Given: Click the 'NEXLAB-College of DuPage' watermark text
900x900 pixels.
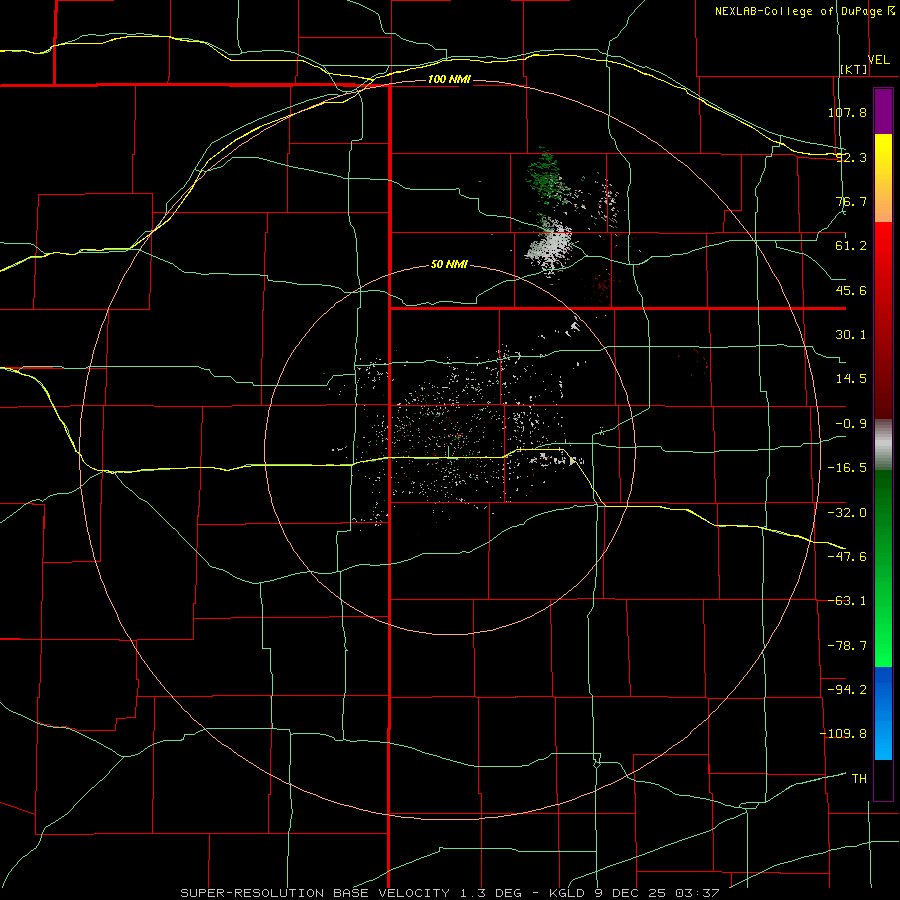Looking at the screenshot, I should 798,11.
